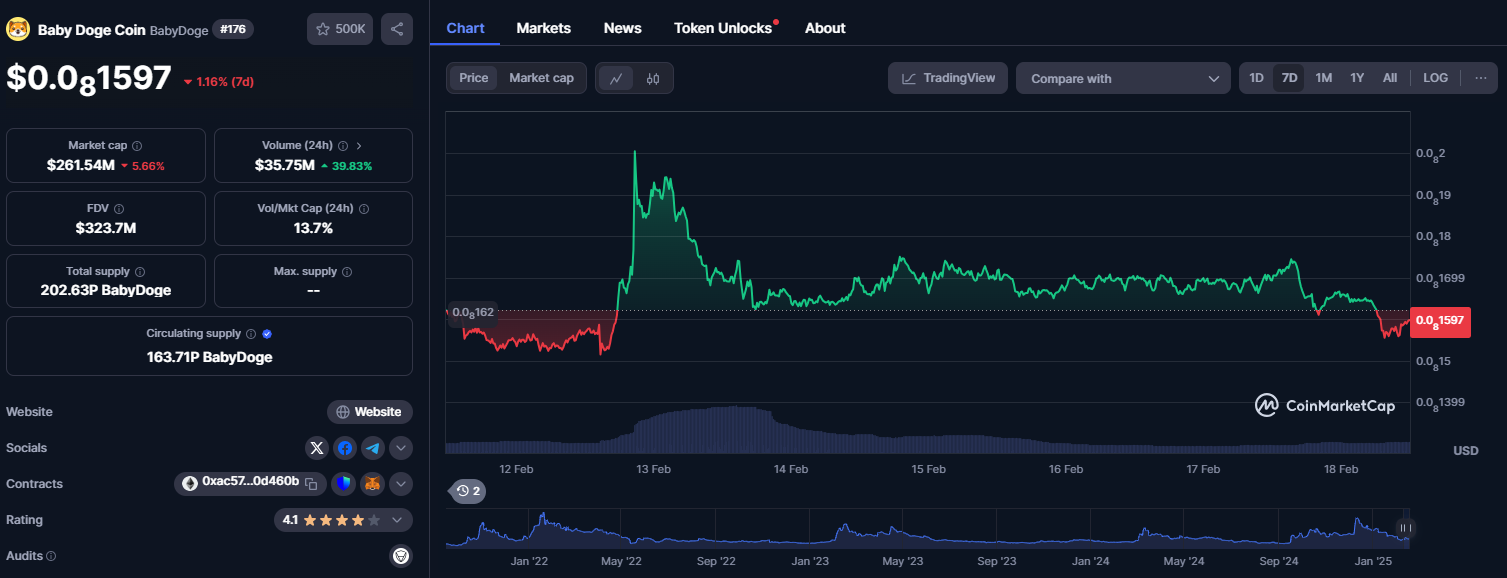Open the Compare with dropdown
This screenshot has height=578, width=1507.
pos(1123,78)
